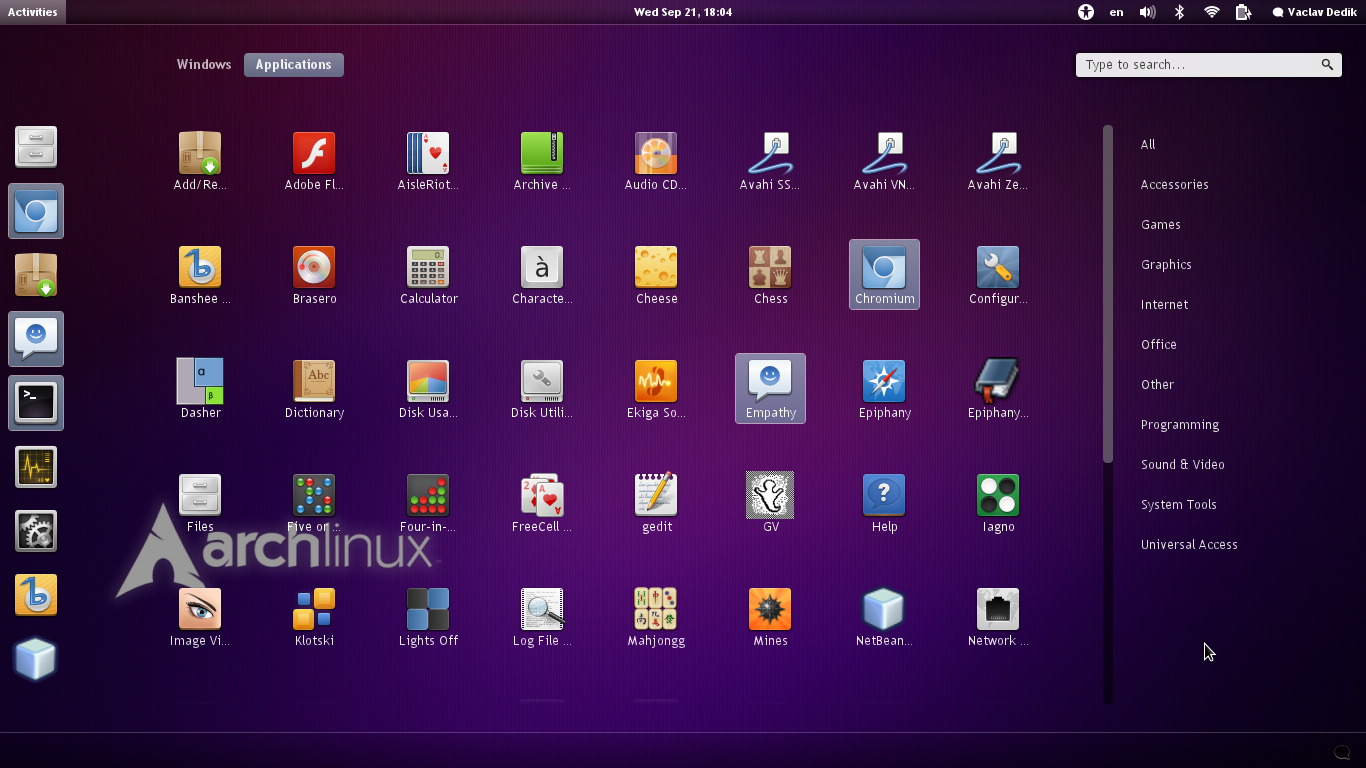Launch Archive Manager

coord(542,161)
